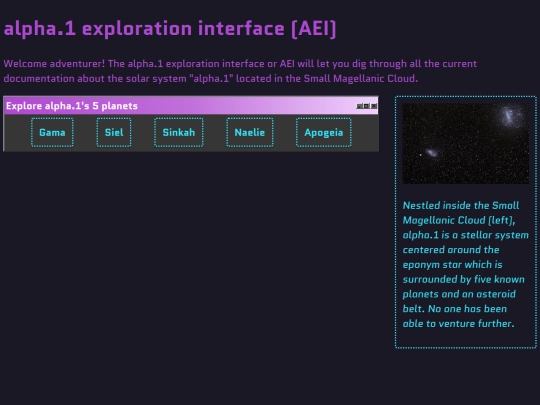Minimize the Explore planets panel
The image size is (540, 405).
[360, 106]
